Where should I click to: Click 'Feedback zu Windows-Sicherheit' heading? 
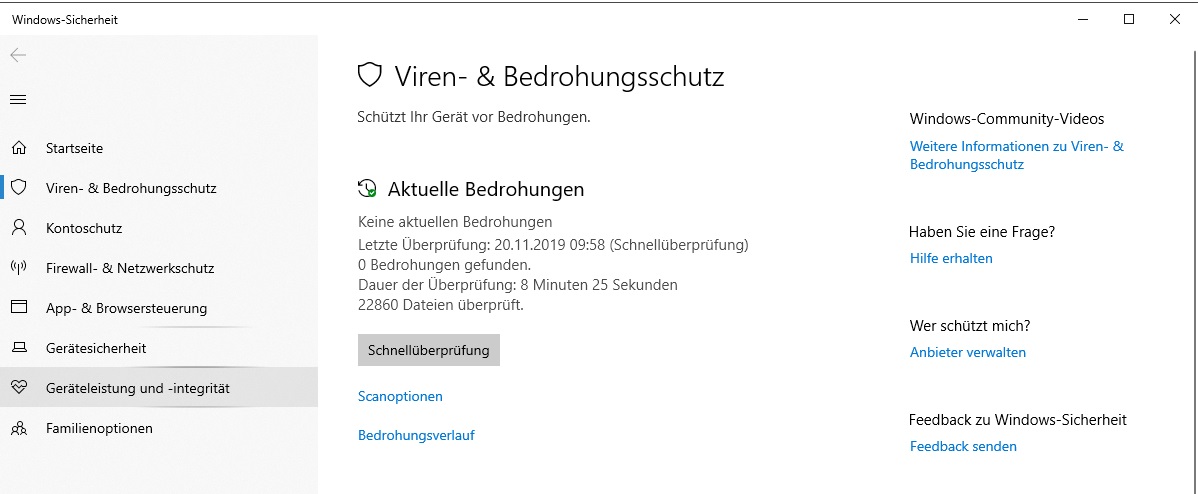pos(1018,420)
